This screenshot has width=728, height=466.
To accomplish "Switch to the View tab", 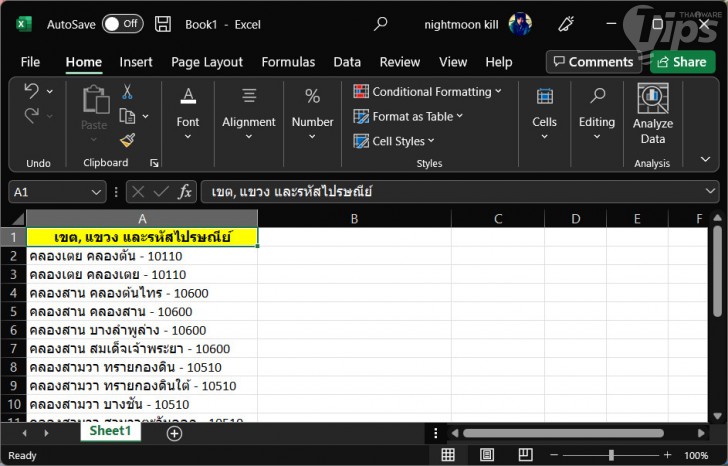I will pyautogui.click(x=453, y=62).
